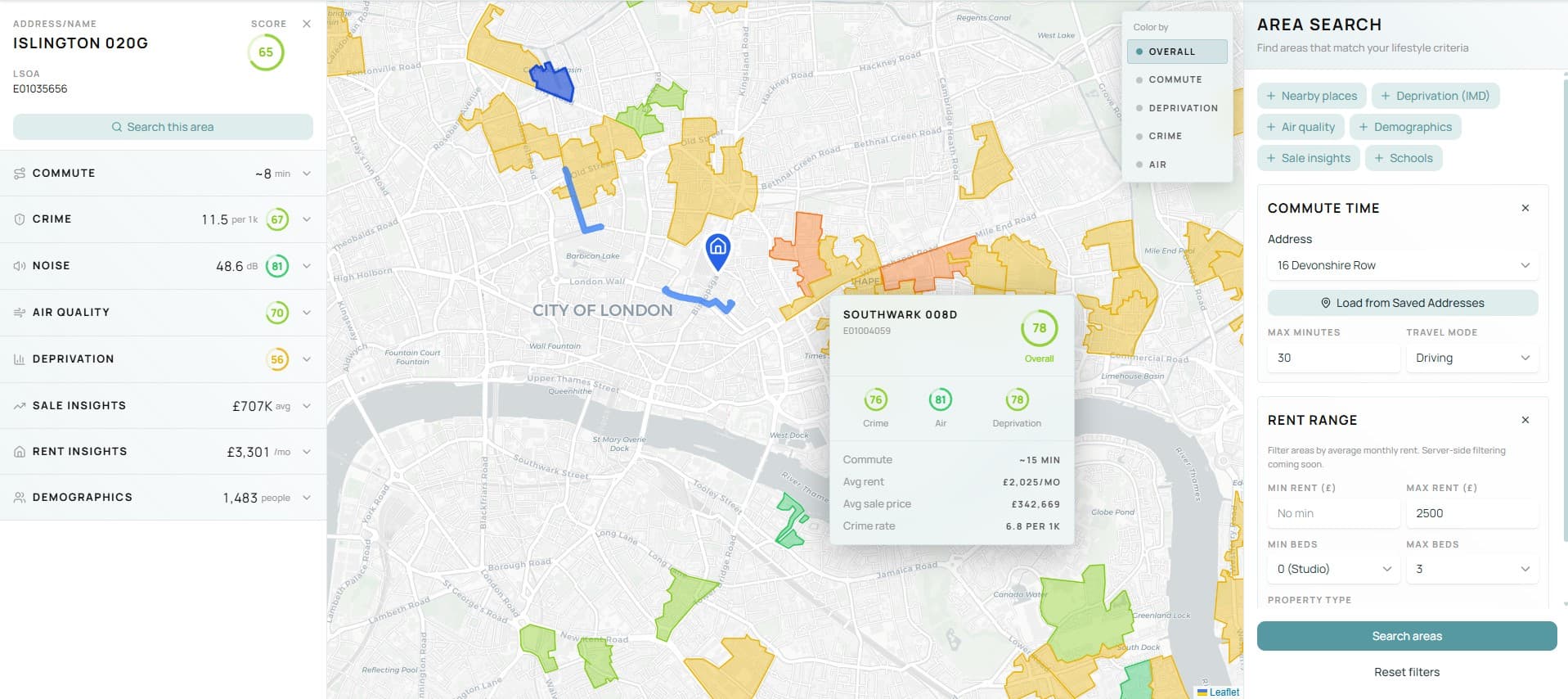Add the Schools filter chip
This screenshot has width=1568, height=699.
[1403, 158]
